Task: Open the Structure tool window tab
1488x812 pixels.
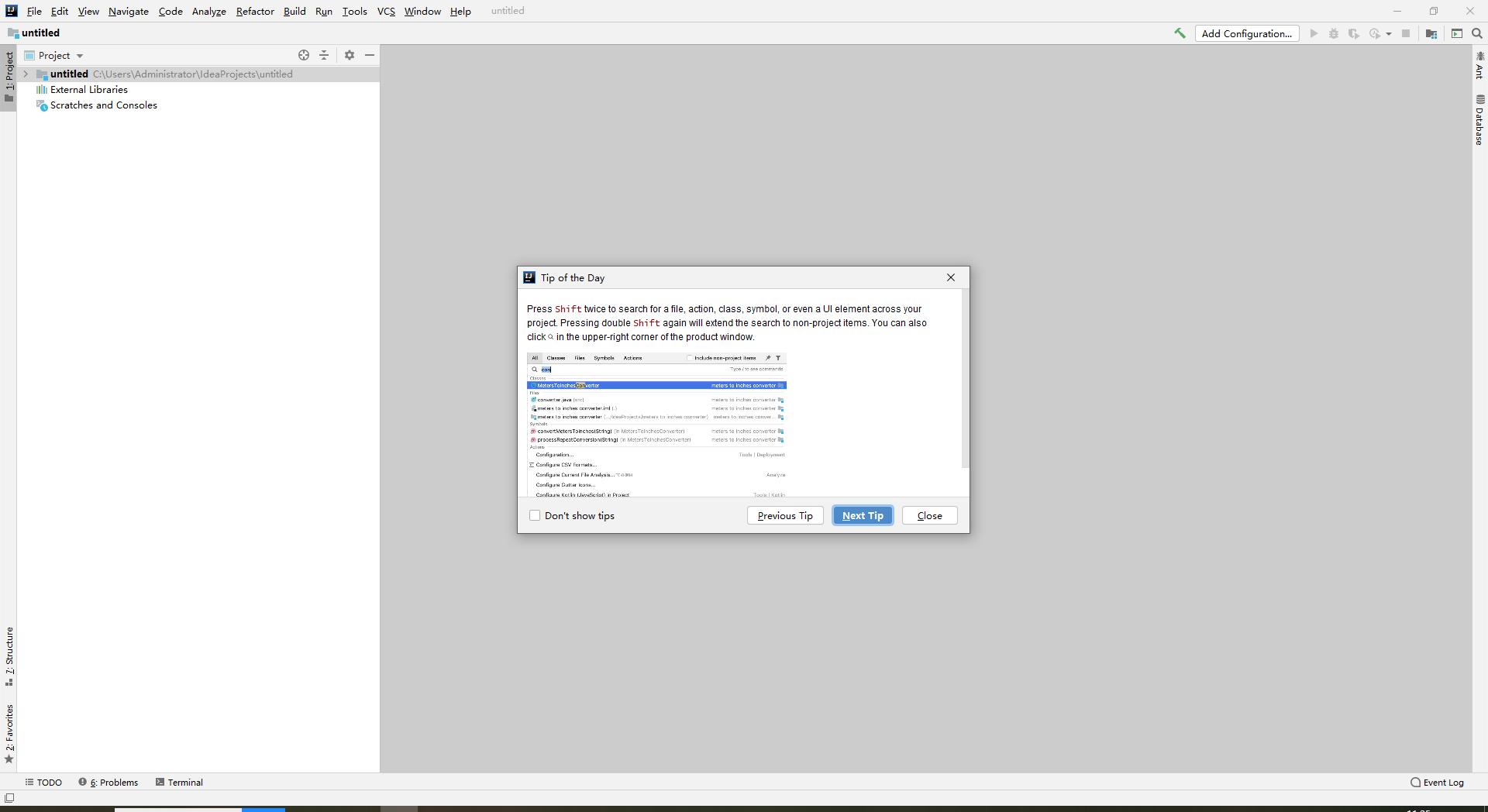Action: click(x=9, y=656)
